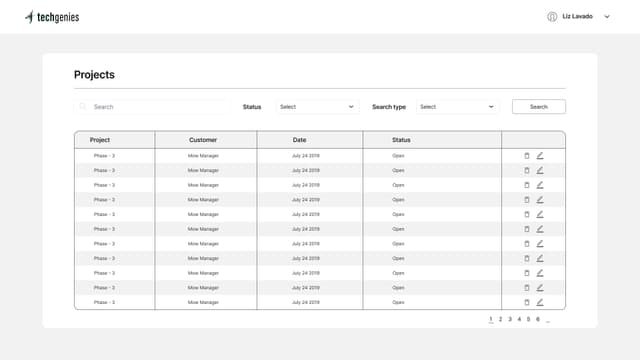Expand the user account chevron menu
Viewport: 640px width, 360px height.
point(607,17)
